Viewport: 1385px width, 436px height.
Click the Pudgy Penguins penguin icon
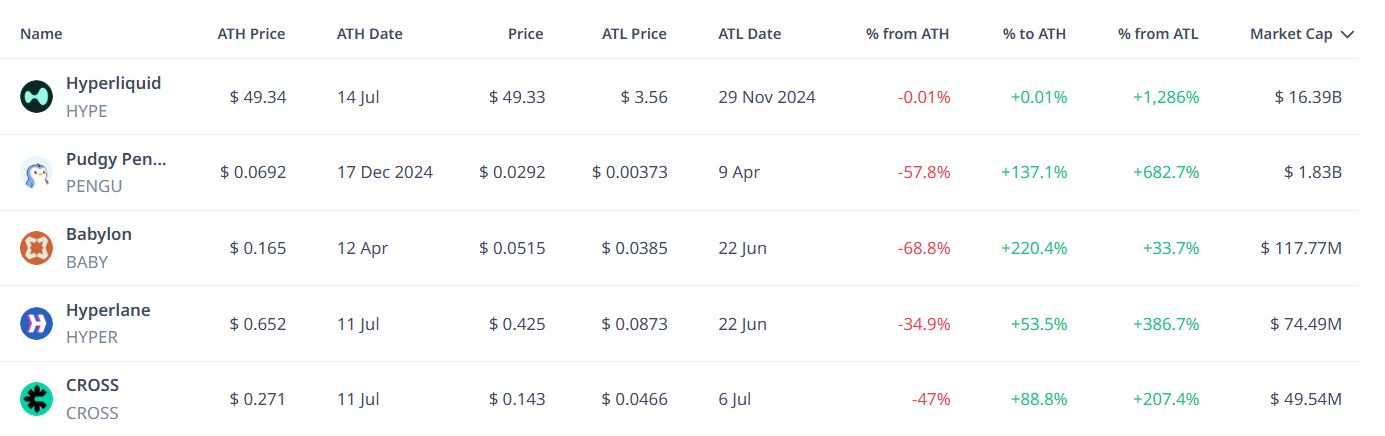tap(36, 173)
